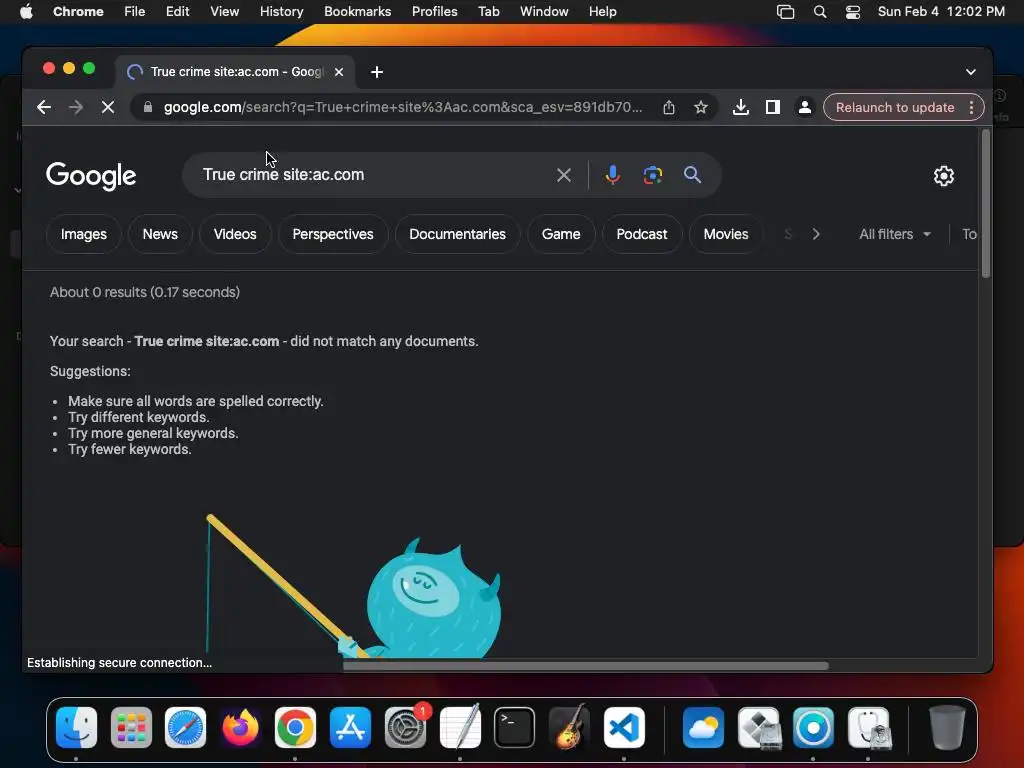Open Spotlight search in menu bar
Viewport: 1024px width, 768px height.
pyautogui.click(x=820, y=12)
